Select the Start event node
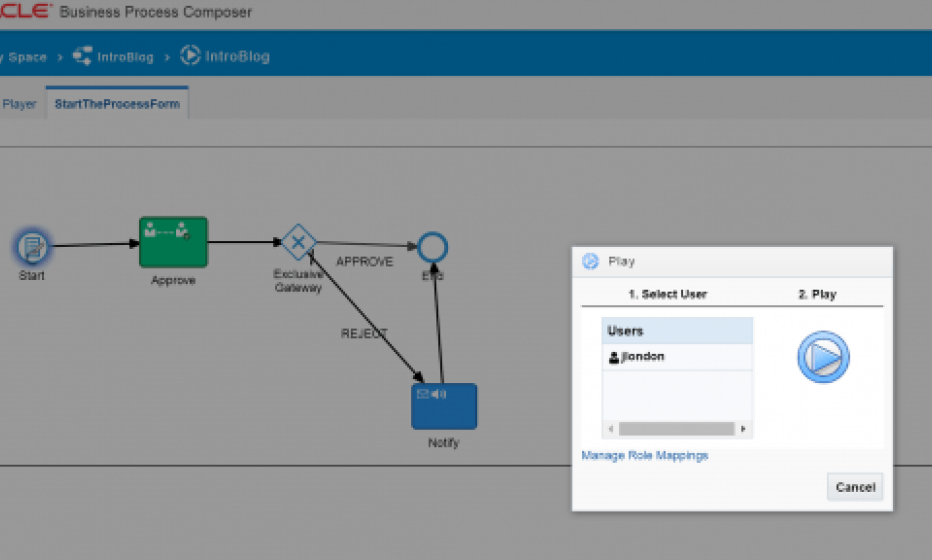The width and height of the screenshot is (932, 560). click(x=32, y=247)
